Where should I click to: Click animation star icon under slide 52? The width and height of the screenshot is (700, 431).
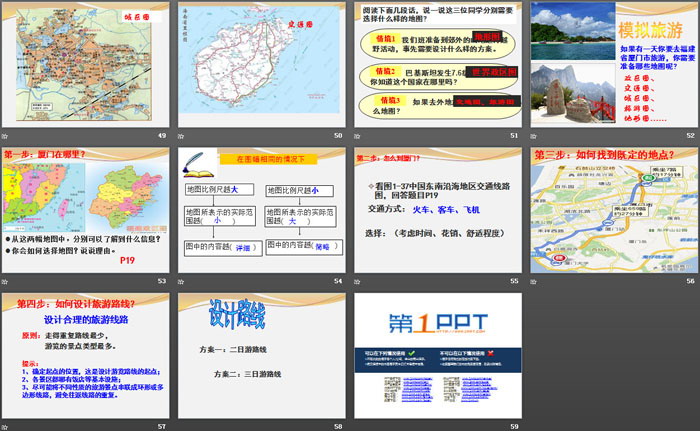tap(533, 136)
